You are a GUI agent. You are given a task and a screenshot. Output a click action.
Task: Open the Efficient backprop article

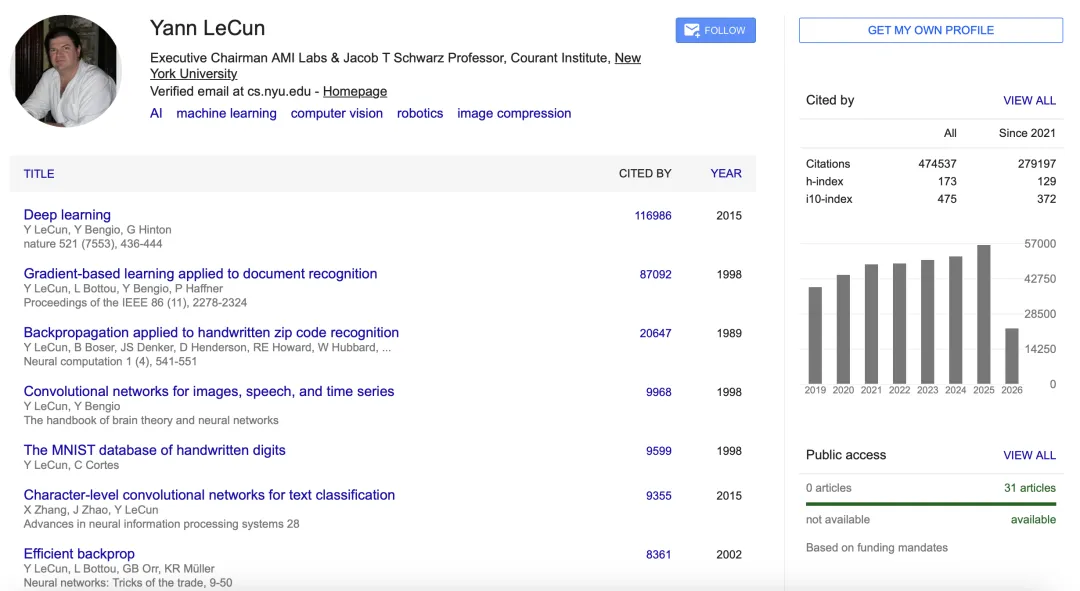click(x=79, y=554)
